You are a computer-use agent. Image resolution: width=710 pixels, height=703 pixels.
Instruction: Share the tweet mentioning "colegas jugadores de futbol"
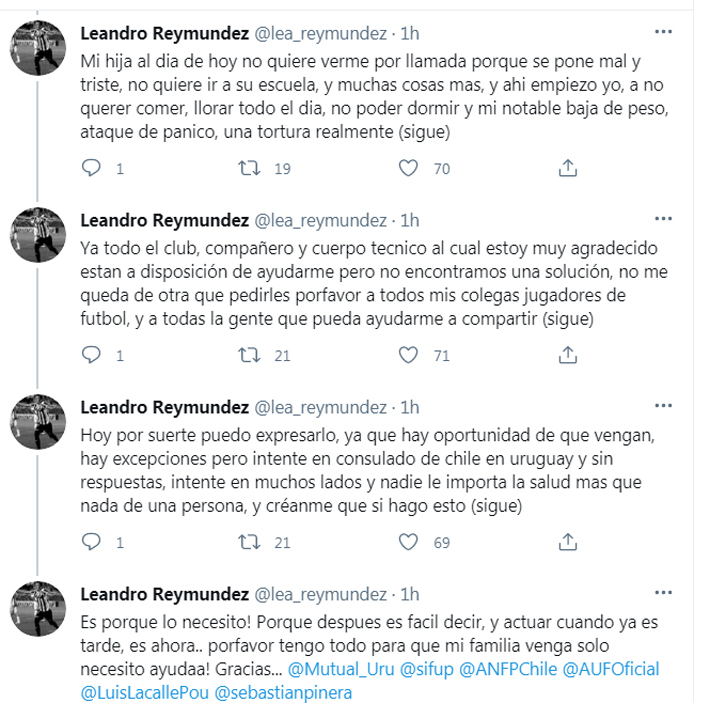point(567,355)
